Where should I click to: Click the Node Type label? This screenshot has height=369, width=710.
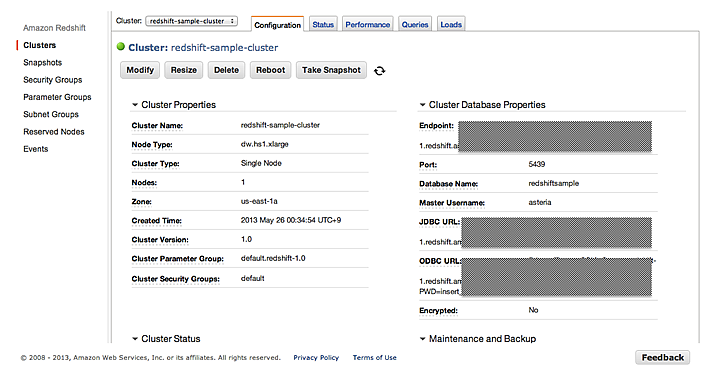(x=152, y=145)
